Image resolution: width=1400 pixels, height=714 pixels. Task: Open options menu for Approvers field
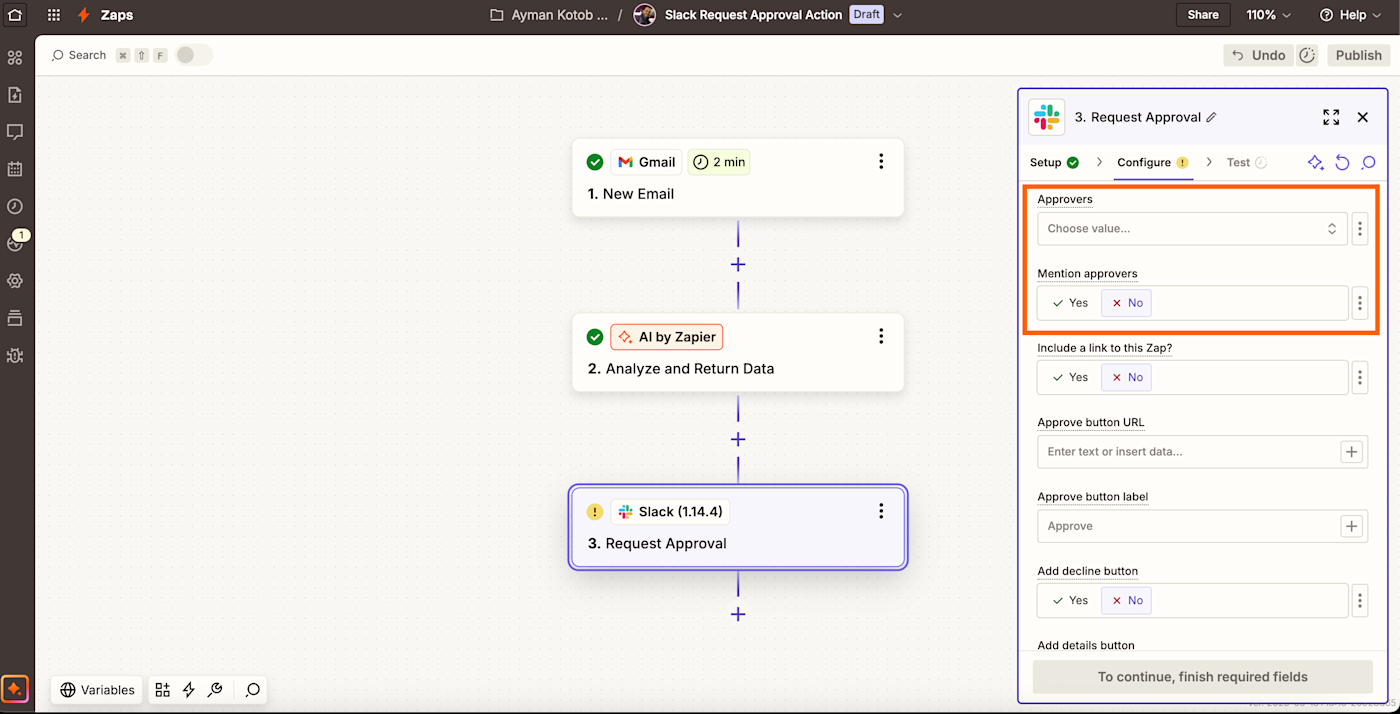[1359, 229]
